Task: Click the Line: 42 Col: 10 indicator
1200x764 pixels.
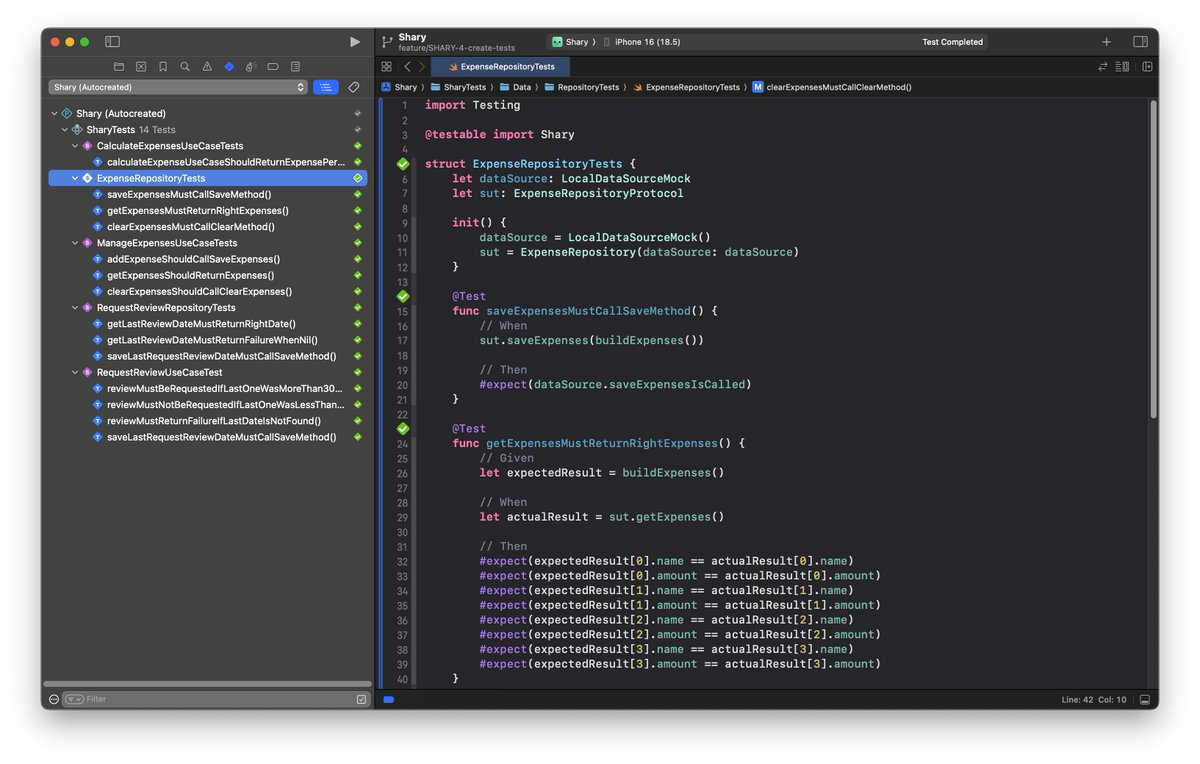Action: coord(1094,700)
